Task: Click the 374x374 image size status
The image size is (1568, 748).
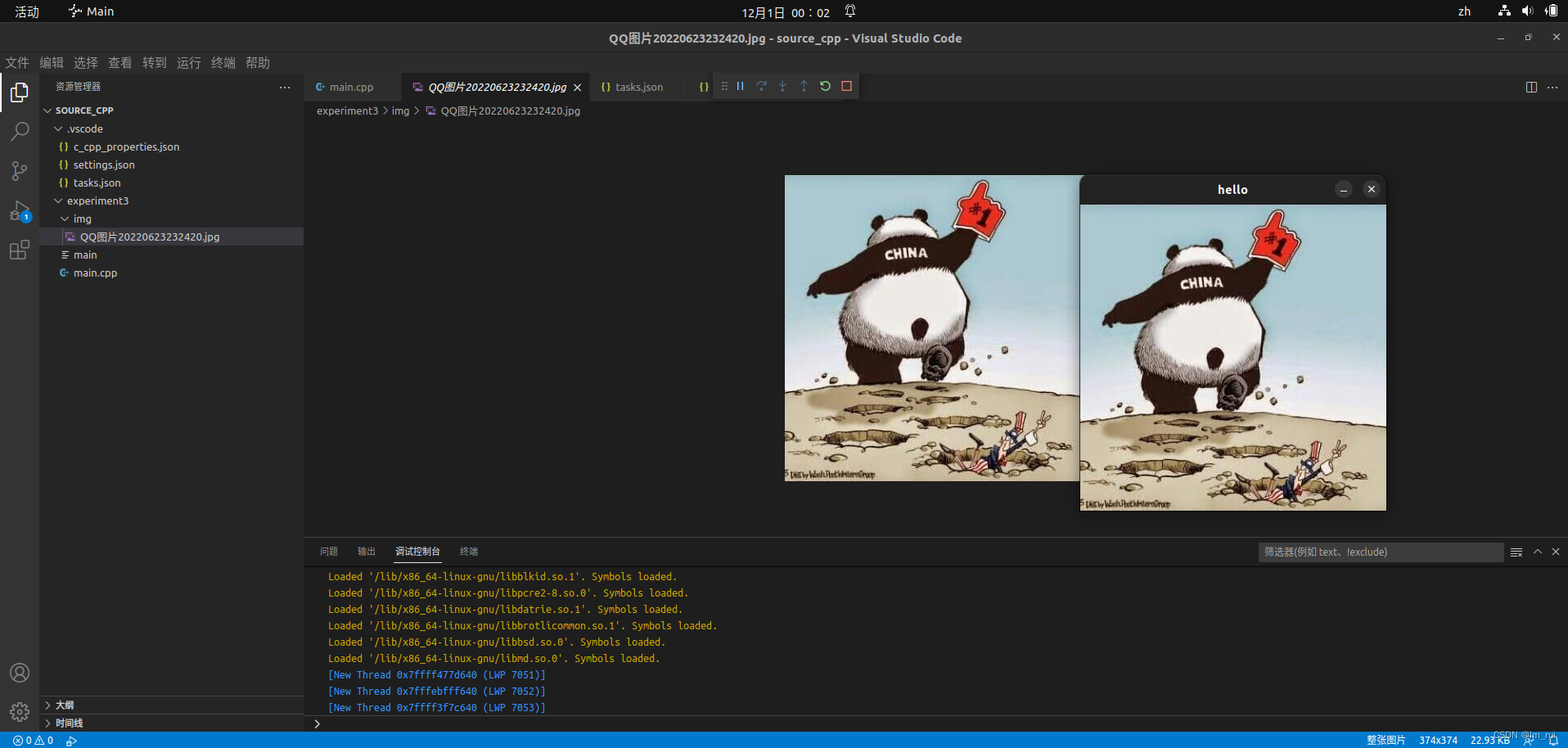Action: [1438, 741]
